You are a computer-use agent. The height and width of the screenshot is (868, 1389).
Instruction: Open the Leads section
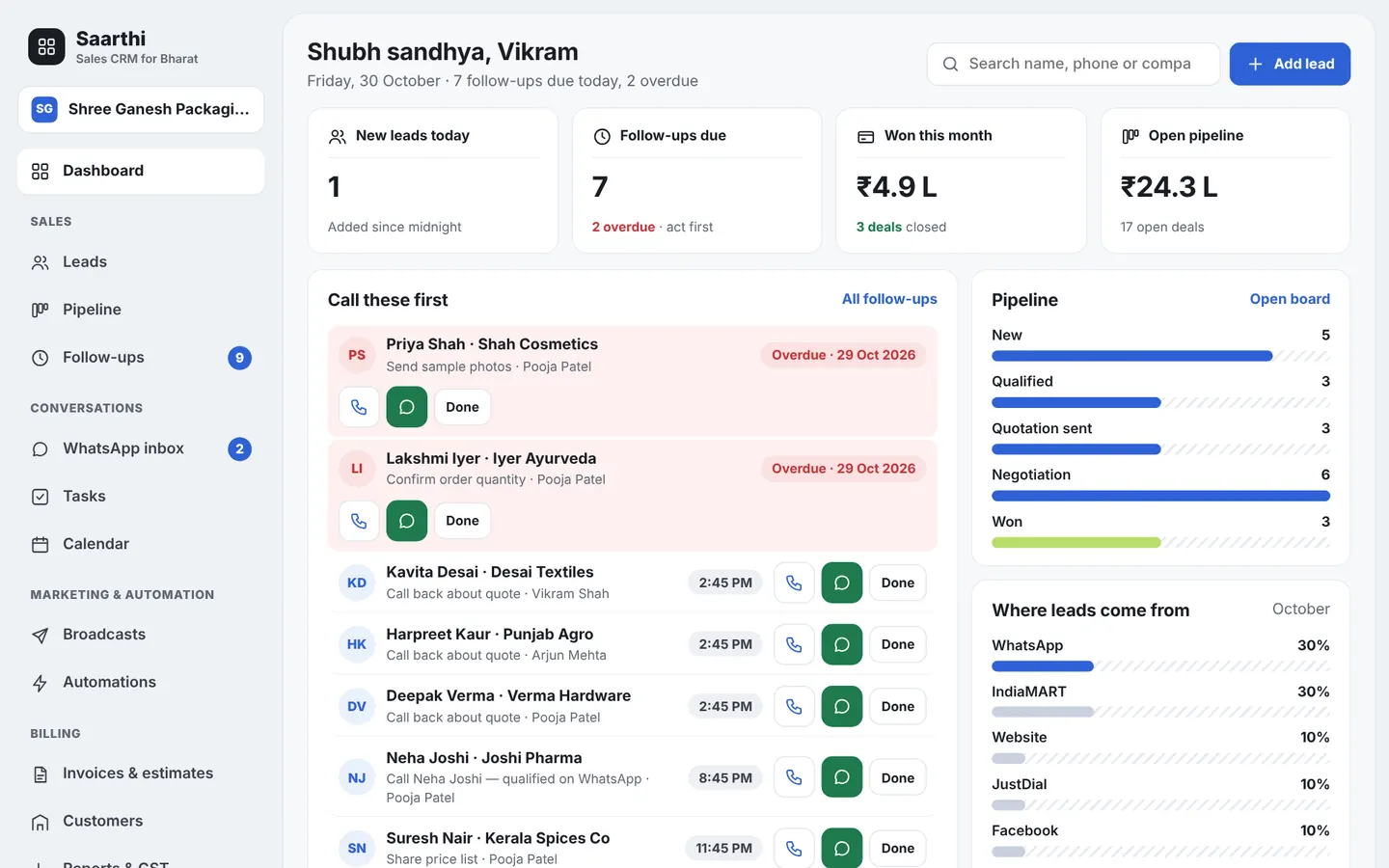(x=141, y=262)
